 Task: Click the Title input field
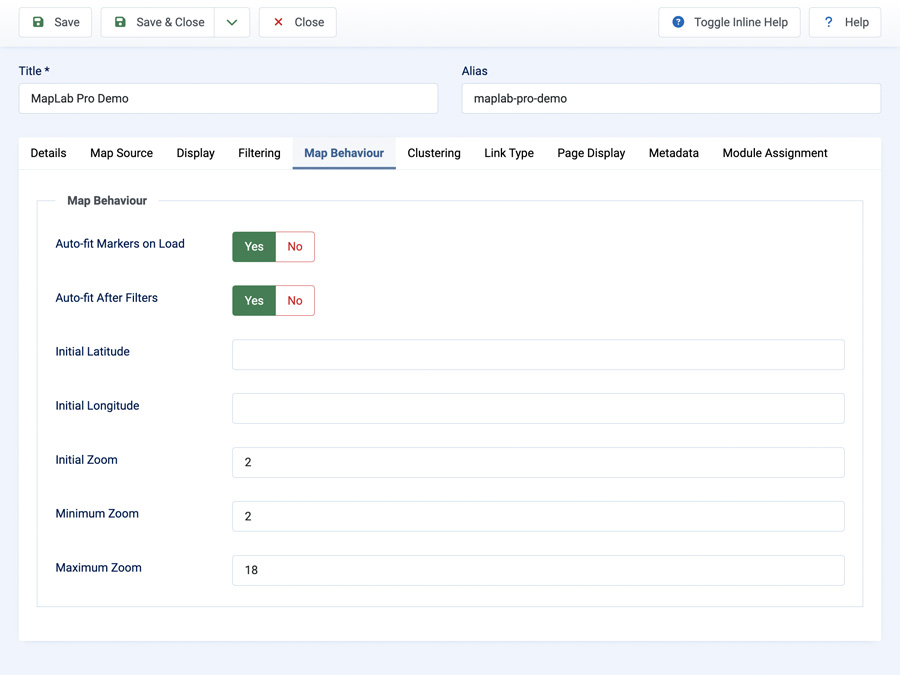tap(228, 99)
